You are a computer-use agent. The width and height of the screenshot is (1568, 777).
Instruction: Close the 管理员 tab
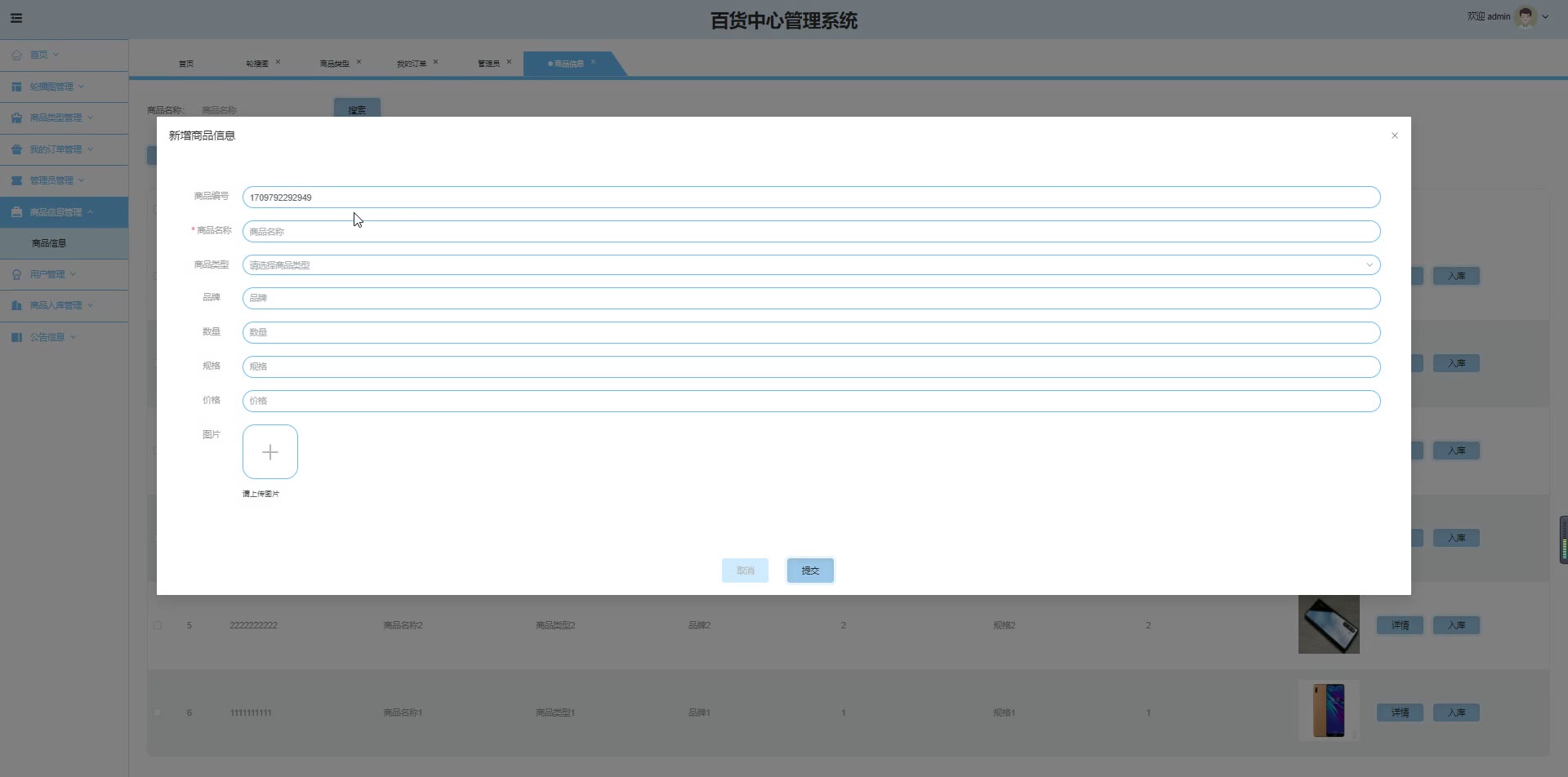point(509,62)
